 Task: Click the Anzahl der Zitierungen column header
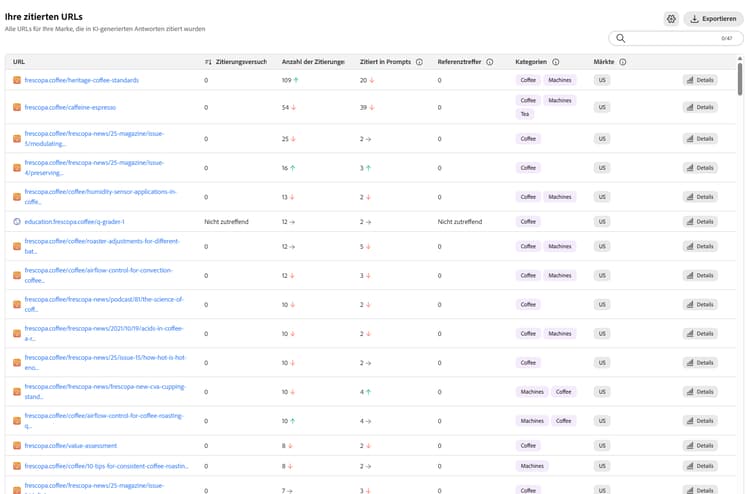313,62
